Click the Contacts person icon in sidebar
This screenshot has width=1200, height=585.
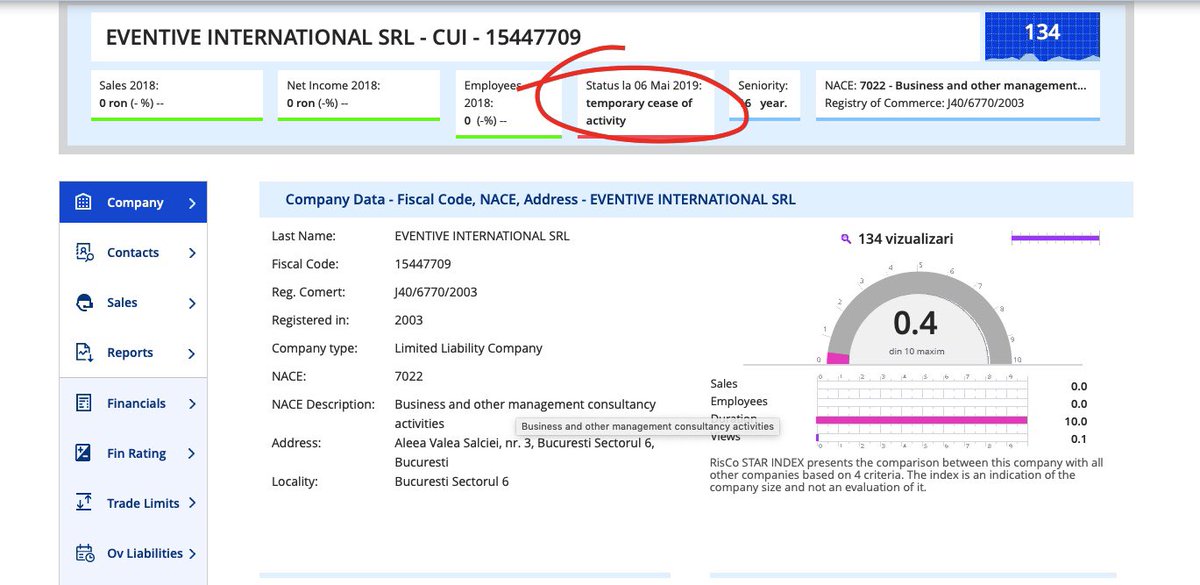(x=84, y=252)
